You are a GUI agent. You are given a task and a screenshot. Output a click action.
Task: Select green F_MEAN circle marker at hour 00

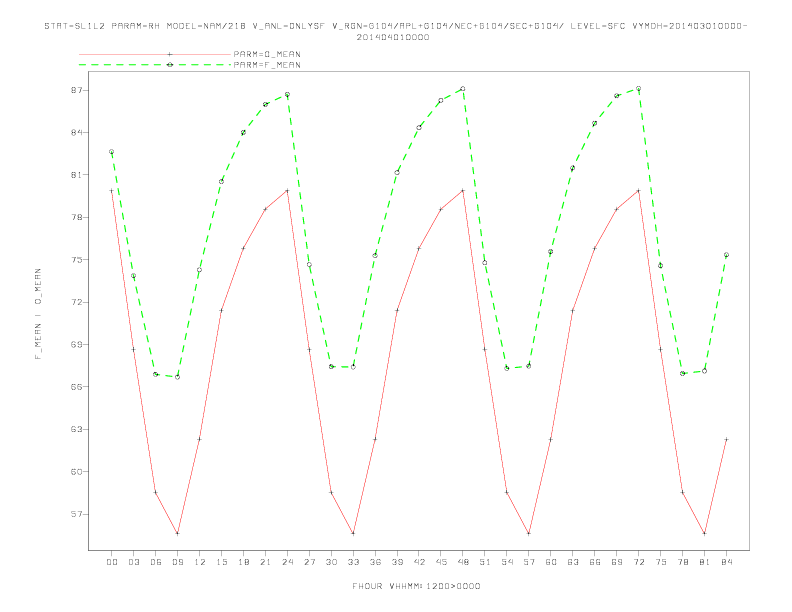click(x=112, y=151)
